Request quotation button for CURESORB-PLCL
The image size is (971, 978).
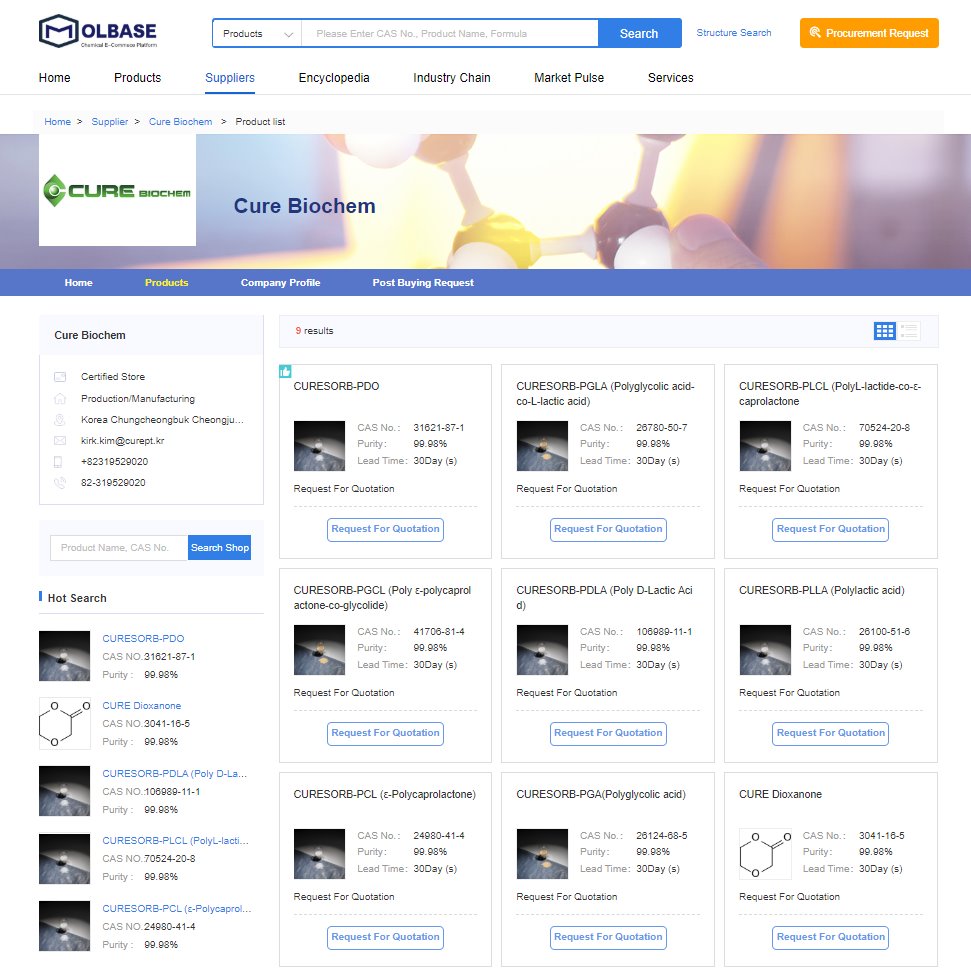click(831, 530)
